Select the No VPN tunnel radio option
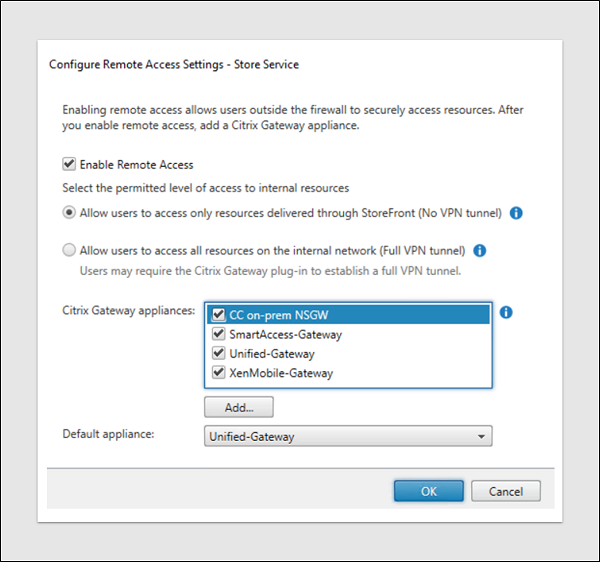This screenshot has height=562, width=600. (x=69, y=213)
